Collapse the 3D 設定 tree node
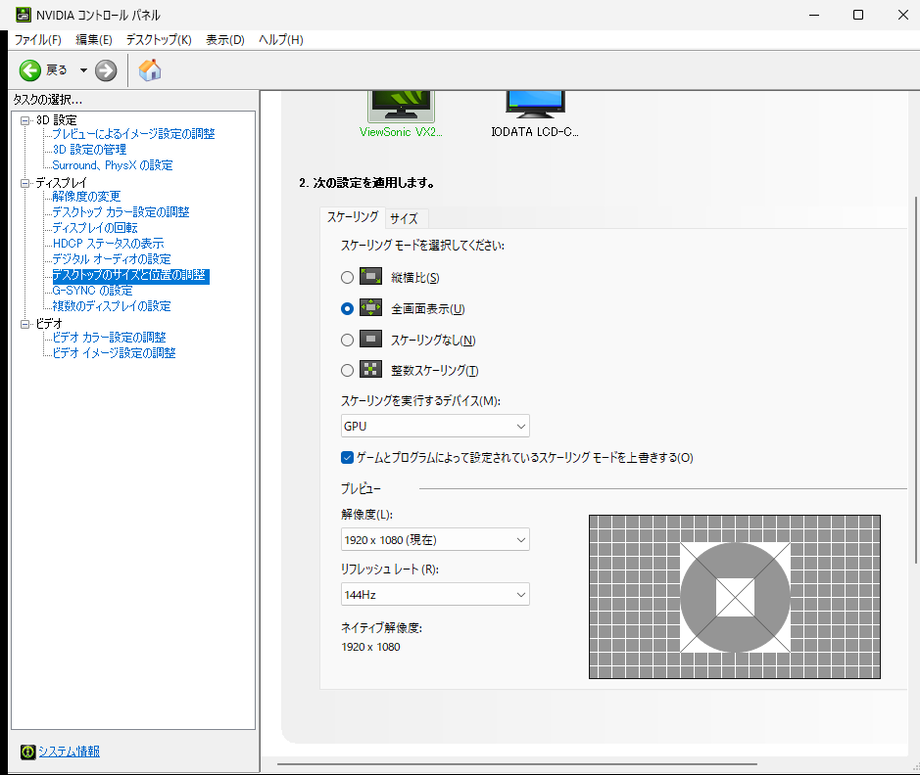The height and width of the screenshot is (775, 920). [x=25, y=121]
